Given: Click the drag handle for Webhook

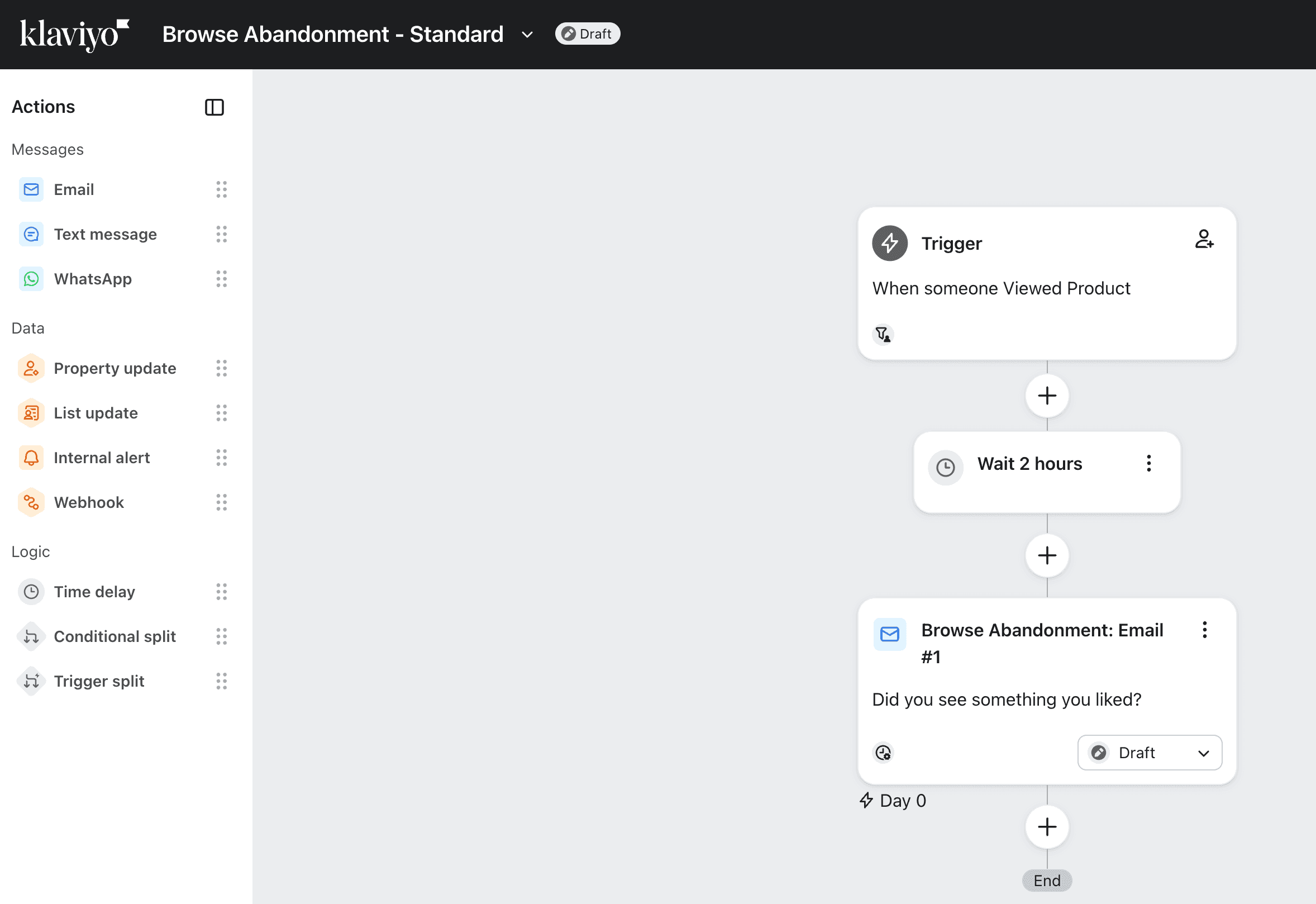Looking at the screenshot, I should tap(221, 502).
